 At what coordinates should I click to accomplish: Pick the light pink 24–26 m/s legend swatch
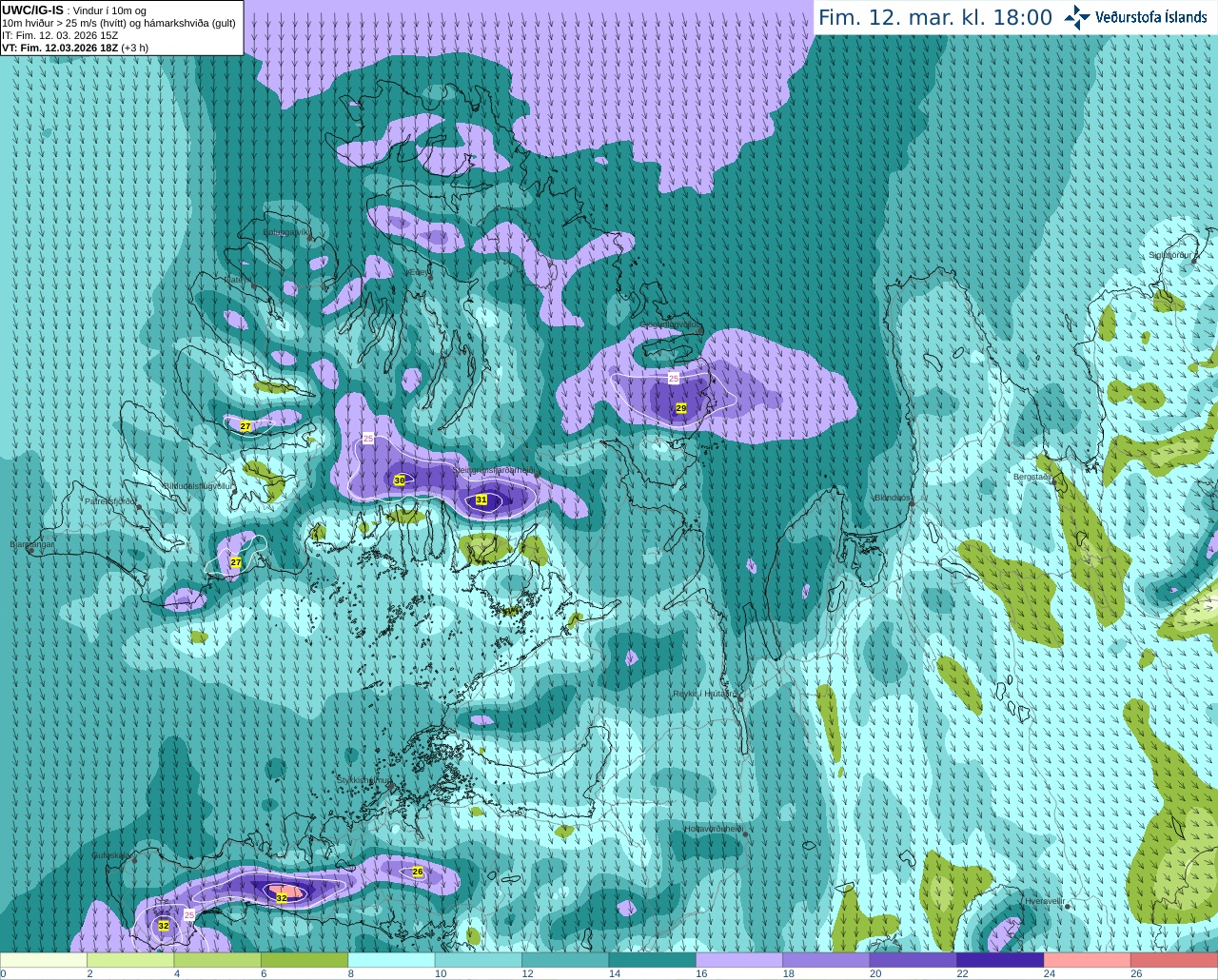[x=1088, y=960]
